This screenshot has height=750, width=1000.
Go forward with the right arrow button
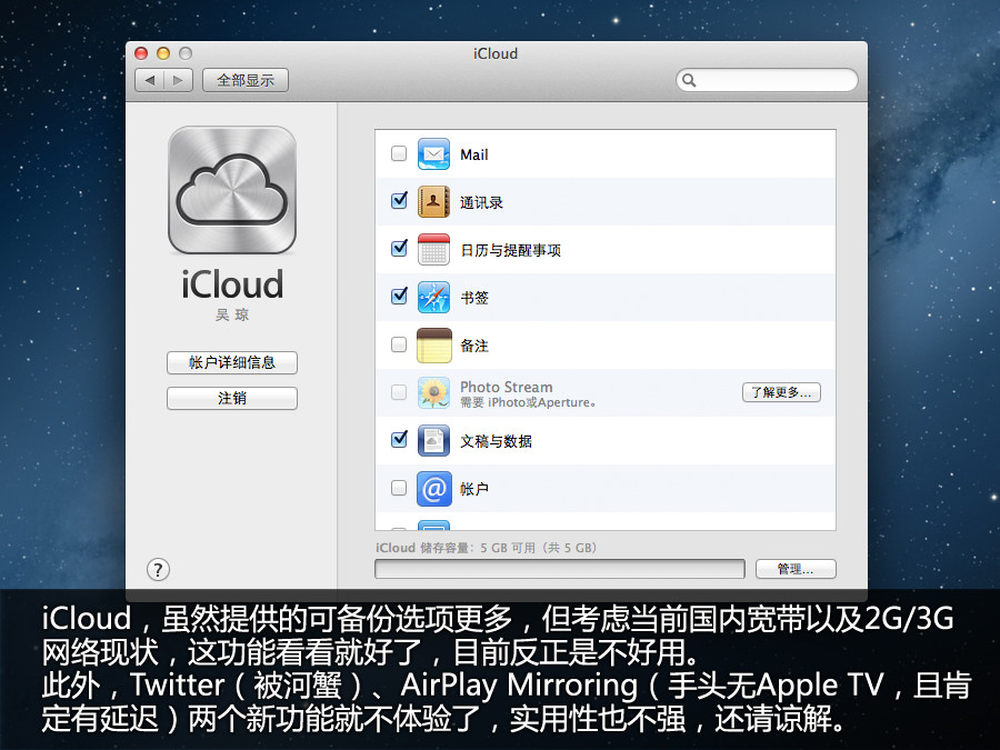pos(178,80)
